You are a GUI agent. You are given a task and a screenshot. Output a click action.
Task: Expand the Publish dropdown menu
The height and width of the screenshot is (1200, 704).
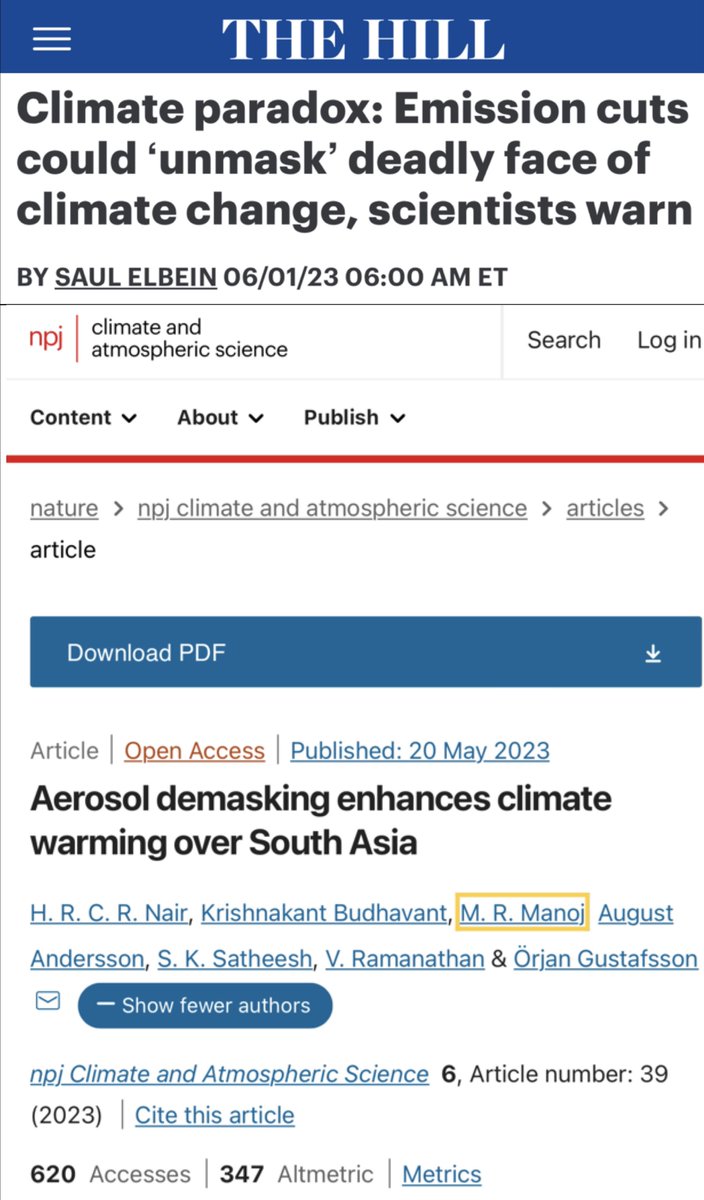(354, 418)
